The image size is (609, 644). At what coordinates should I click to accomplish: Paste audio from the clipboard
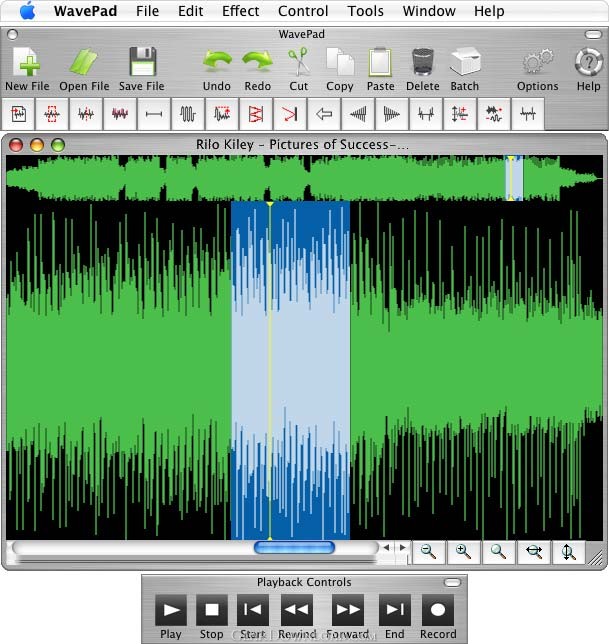point(380,69)
